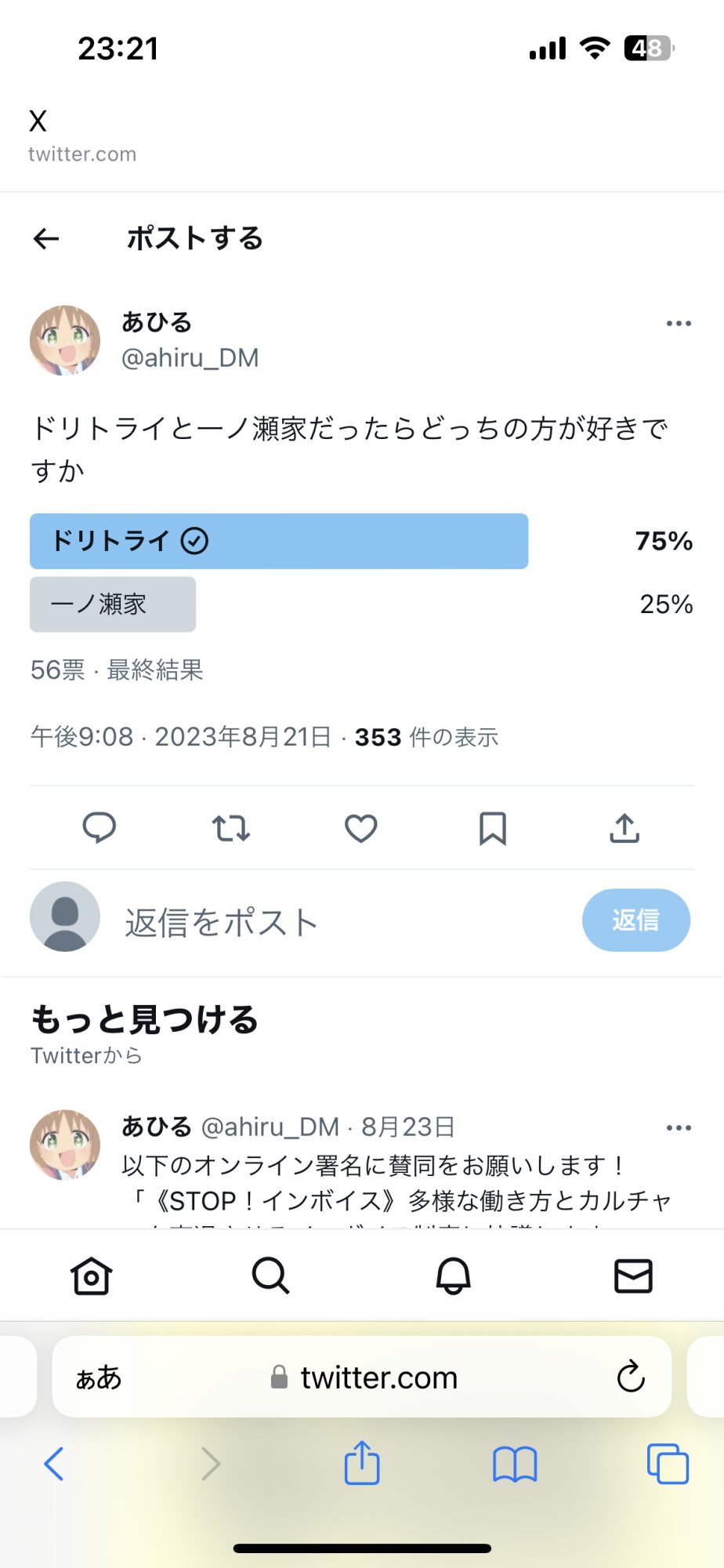Viewport: 724px width, 1568px height.
Task: Open あひる's profile avatar on poll post
Action: click(65, 340)
